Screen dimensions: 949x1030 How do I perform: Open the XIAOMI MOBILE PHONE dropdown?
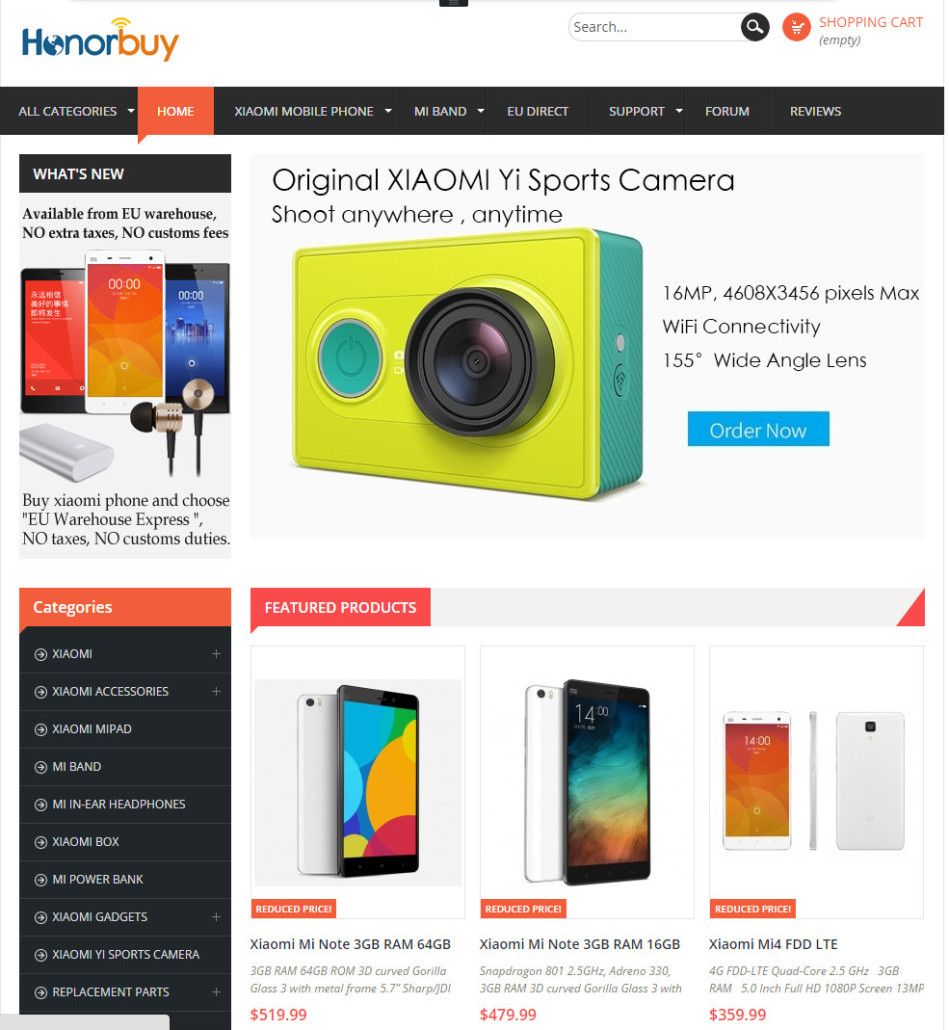pyautogui.click(x=388, y=111)
